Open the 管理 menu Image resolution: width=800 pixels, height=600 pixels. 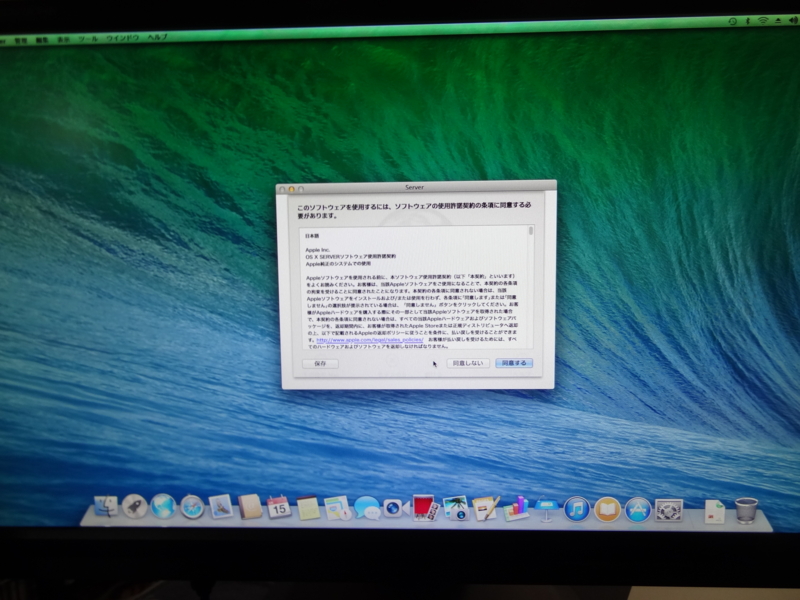(20, 40)
